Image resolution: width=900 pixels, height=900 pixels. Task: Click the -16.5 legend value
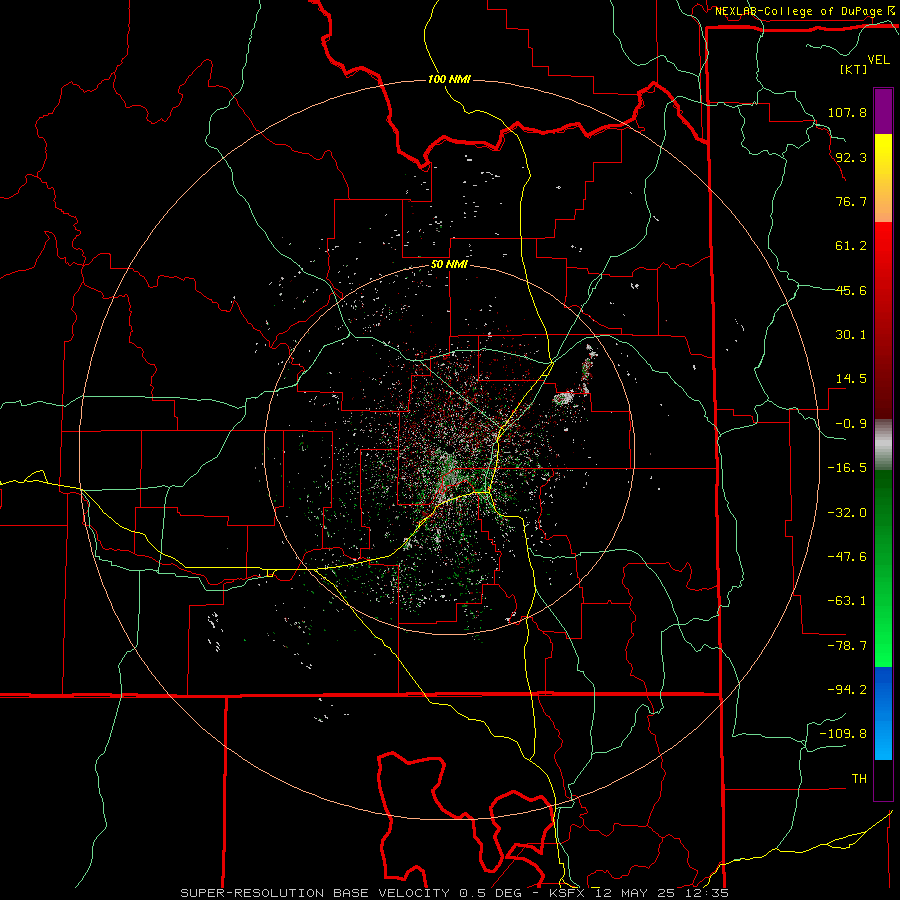(847, 468)
